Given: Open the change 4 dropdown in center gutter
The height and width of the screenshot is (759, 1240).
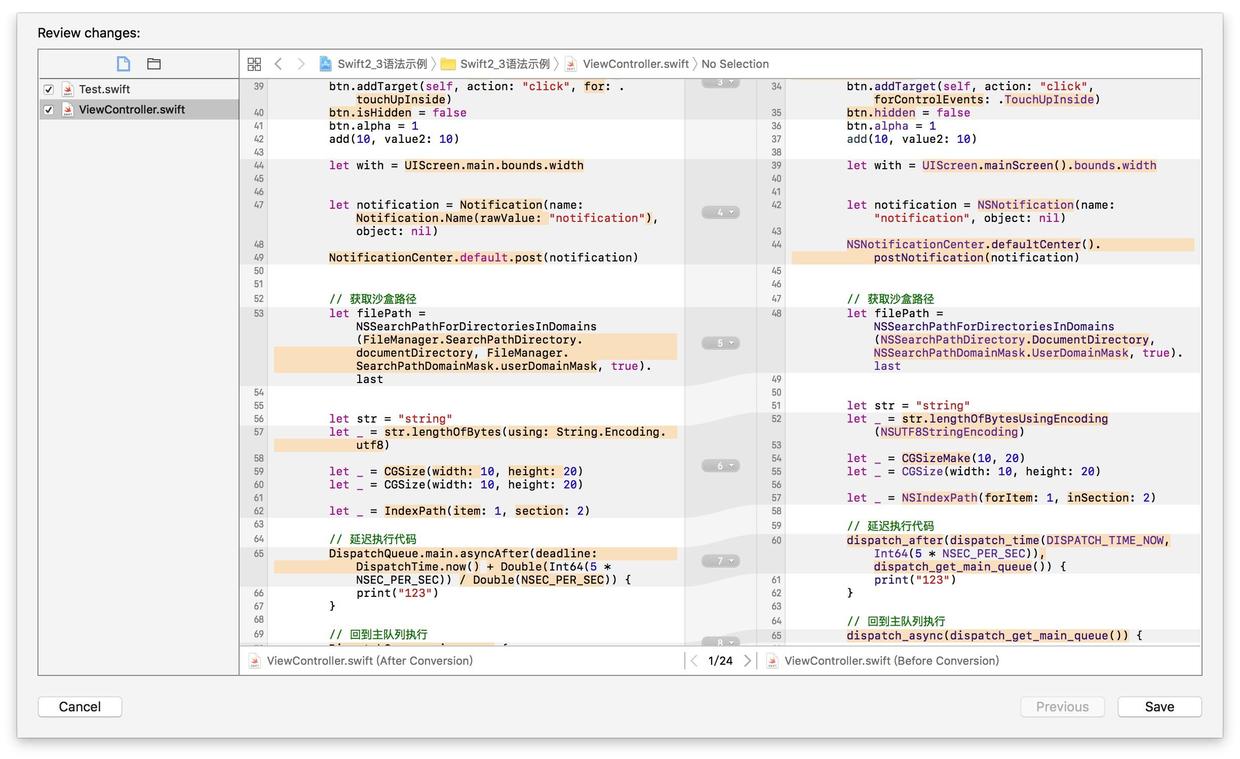Looking at the screenshot, I should tap(720, 212).
